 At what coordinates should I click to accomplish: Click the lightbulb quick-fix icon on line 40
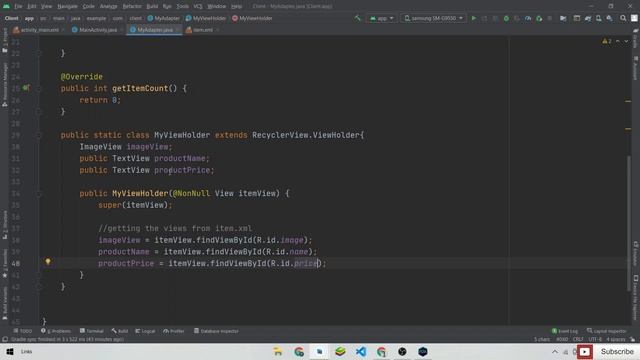pos(48,262)
